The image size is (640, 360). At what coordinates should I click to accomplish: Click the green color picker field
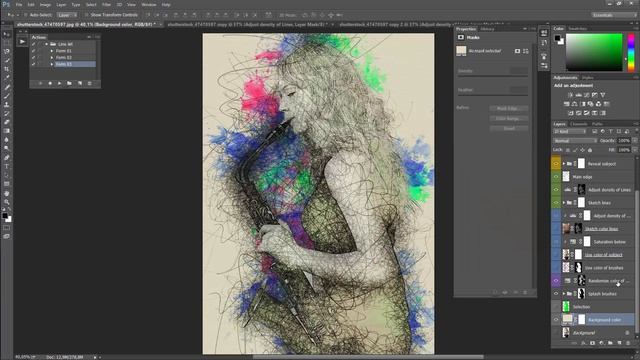[594, 52]
